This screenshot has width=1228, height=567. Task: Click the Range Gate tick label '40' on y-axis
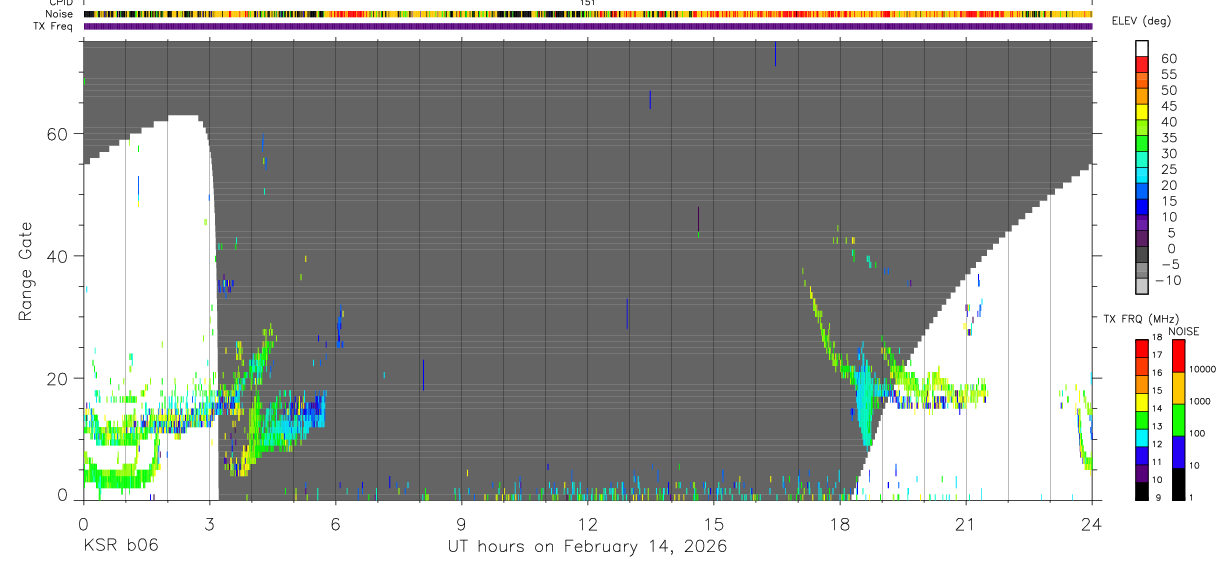pos(56,256)
